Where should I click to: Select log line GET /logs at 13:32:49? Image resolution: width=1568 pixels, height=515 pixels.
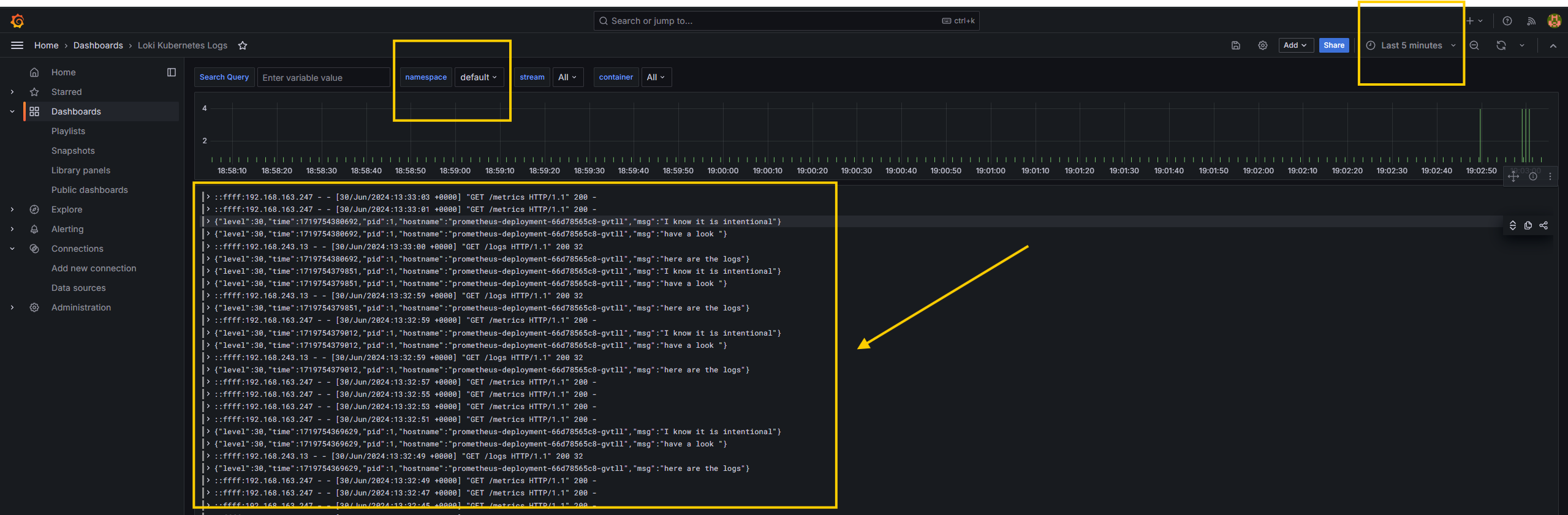point(398,456)
